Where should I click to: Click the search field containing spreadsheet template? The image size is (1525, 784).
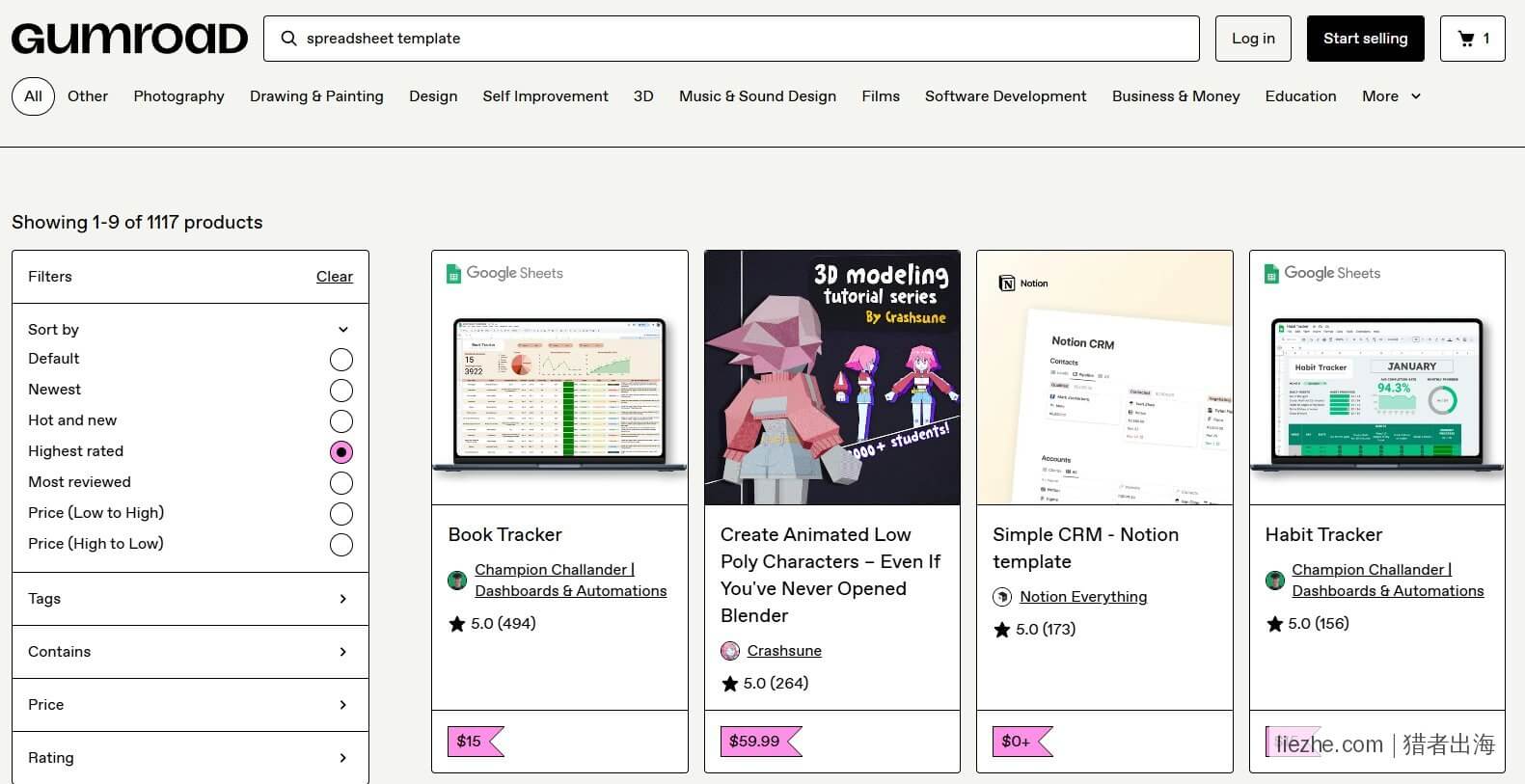(731, 39)
